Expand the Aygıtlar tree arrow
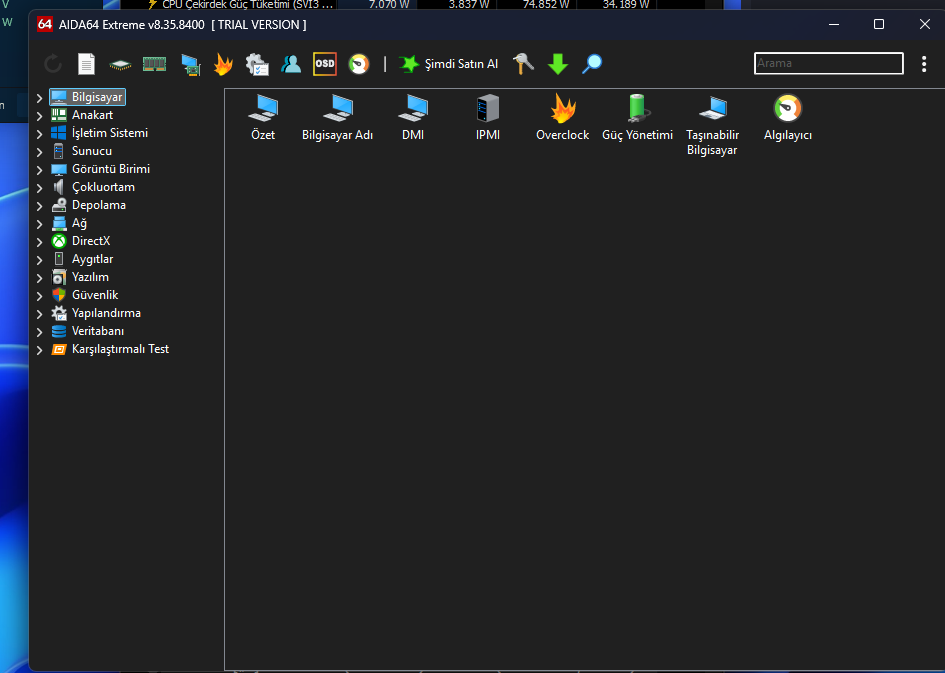 tap(39, 260)
